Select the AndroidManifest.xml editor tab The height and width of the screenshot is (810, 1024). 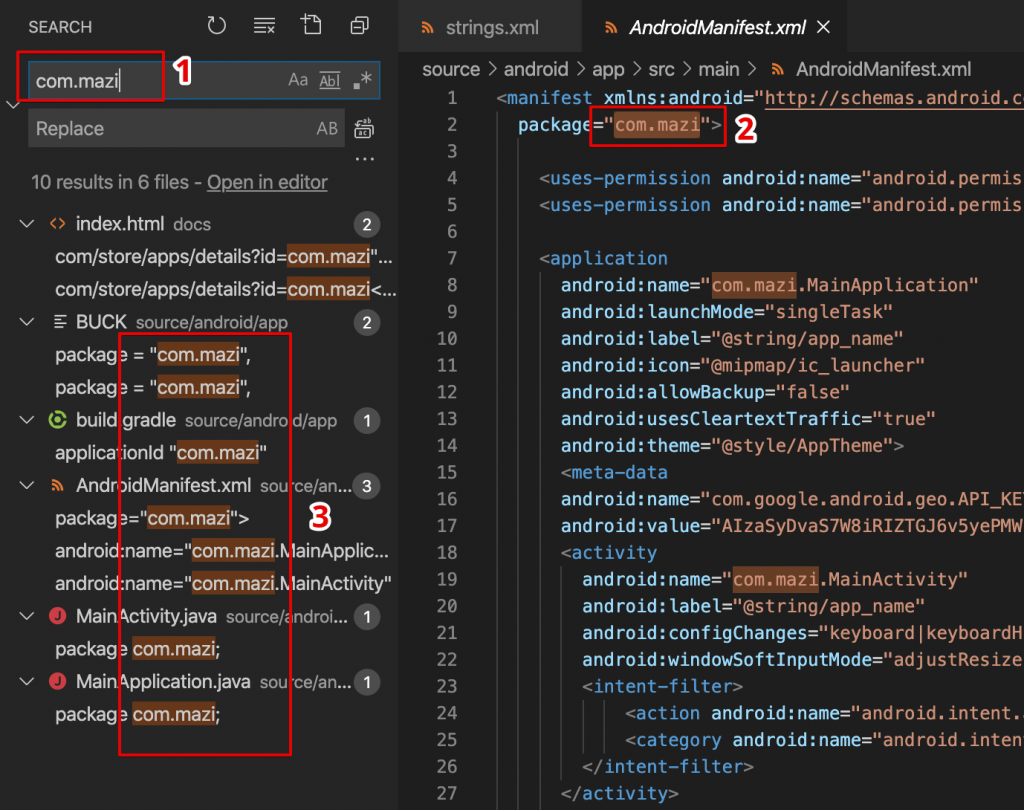[x=716, y=27]
